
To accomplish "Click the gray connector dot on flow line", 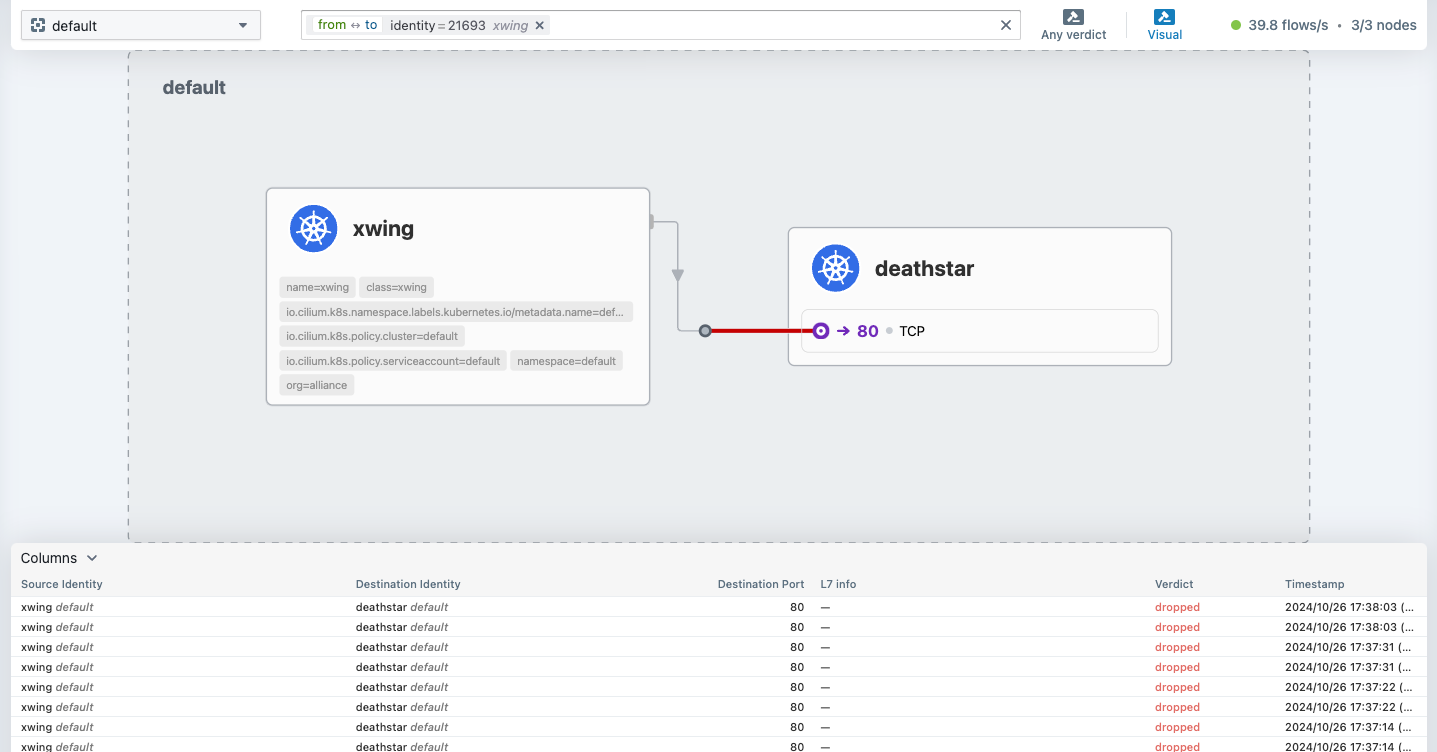I will coord(705,331).
